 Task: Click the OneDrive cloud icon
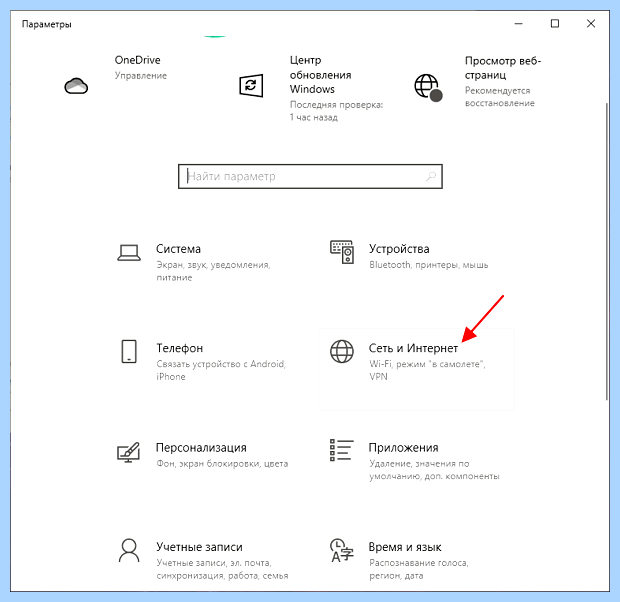[x=76, y=86]
